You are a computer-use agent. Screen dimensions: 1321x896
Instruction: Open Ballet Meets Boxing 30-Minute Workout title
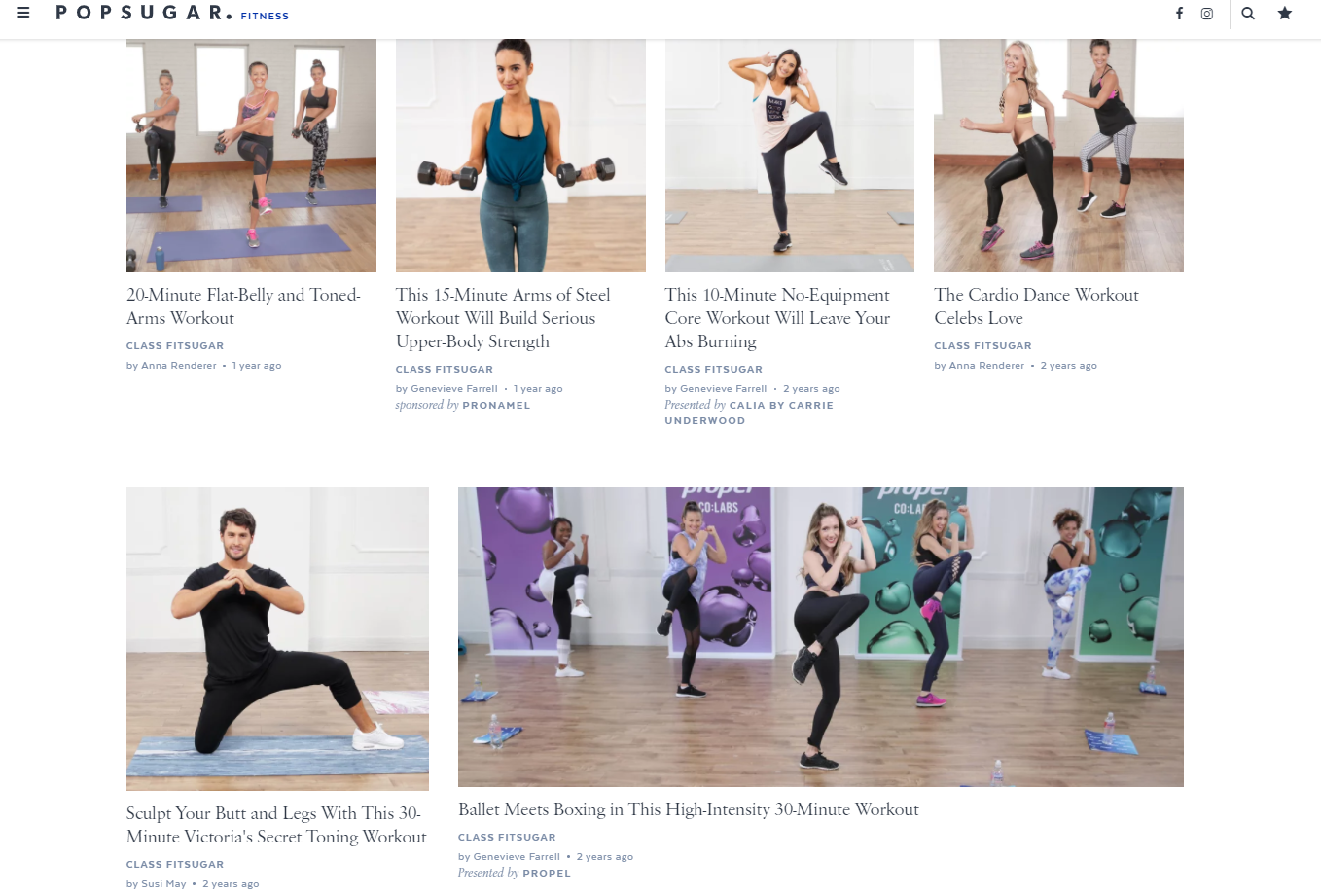pyautogui.click(x=689, y=809)
